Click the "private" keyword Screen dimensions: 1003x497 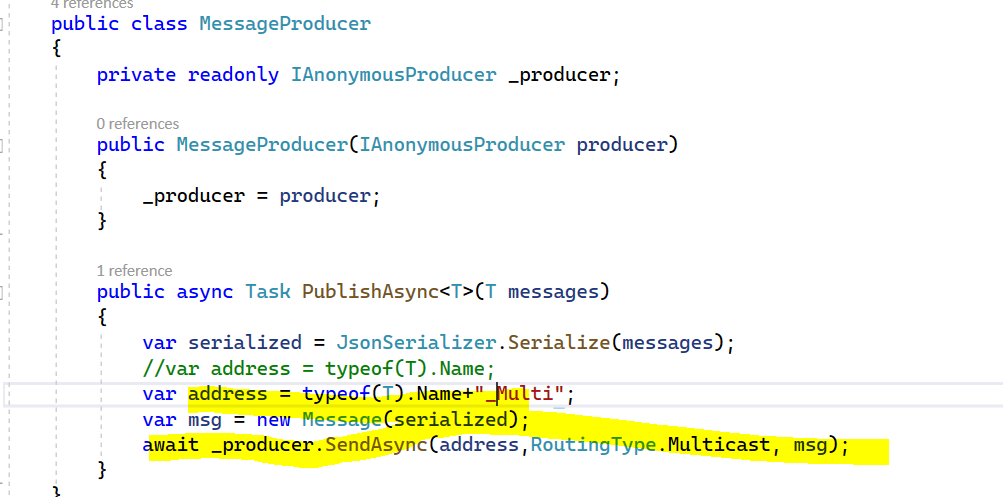136,75
